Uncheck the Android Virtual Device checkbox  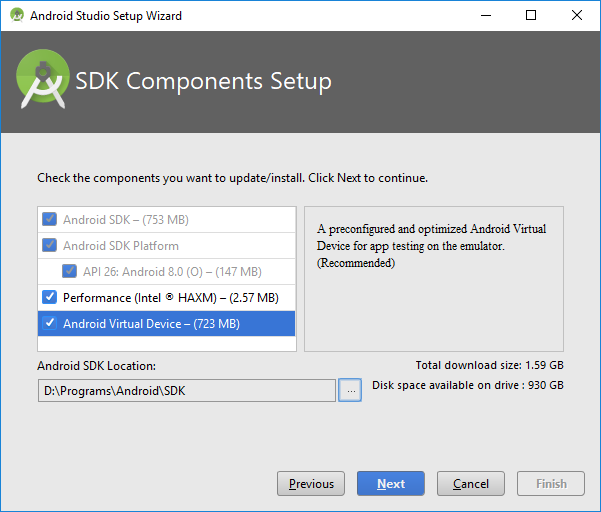point(49,323)
